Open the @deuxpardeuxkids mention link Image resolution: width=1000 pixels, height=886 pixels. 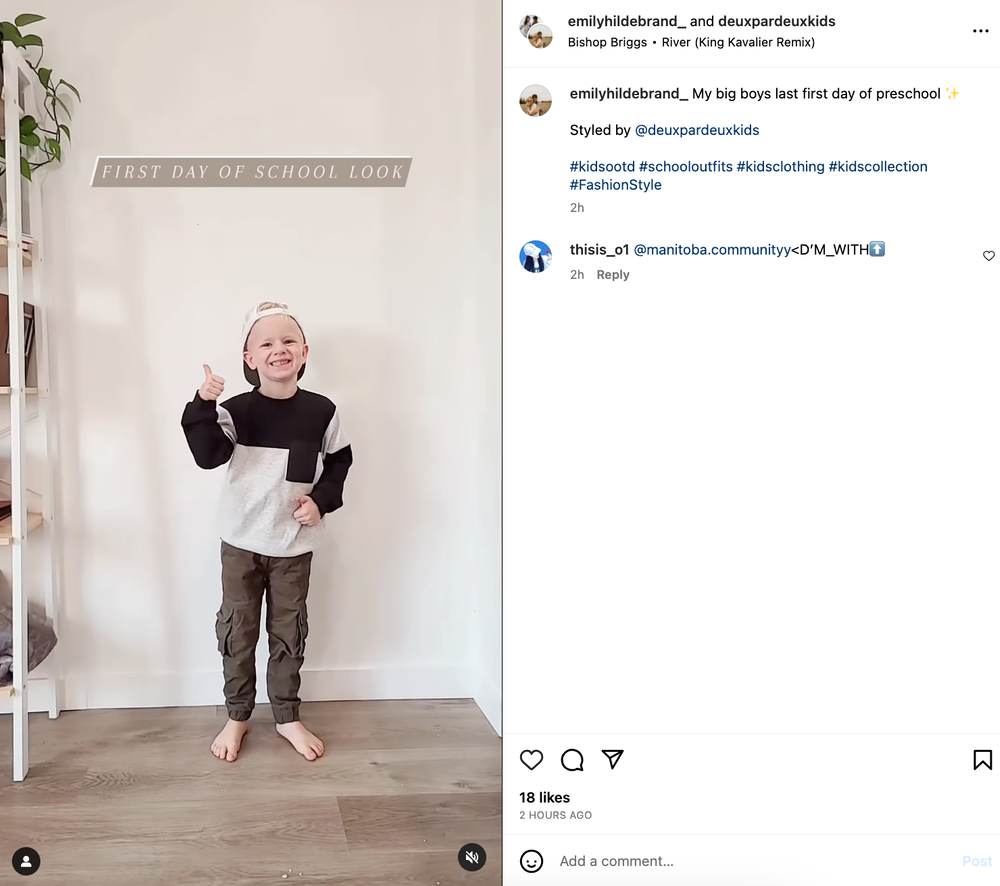pos(697,130)
